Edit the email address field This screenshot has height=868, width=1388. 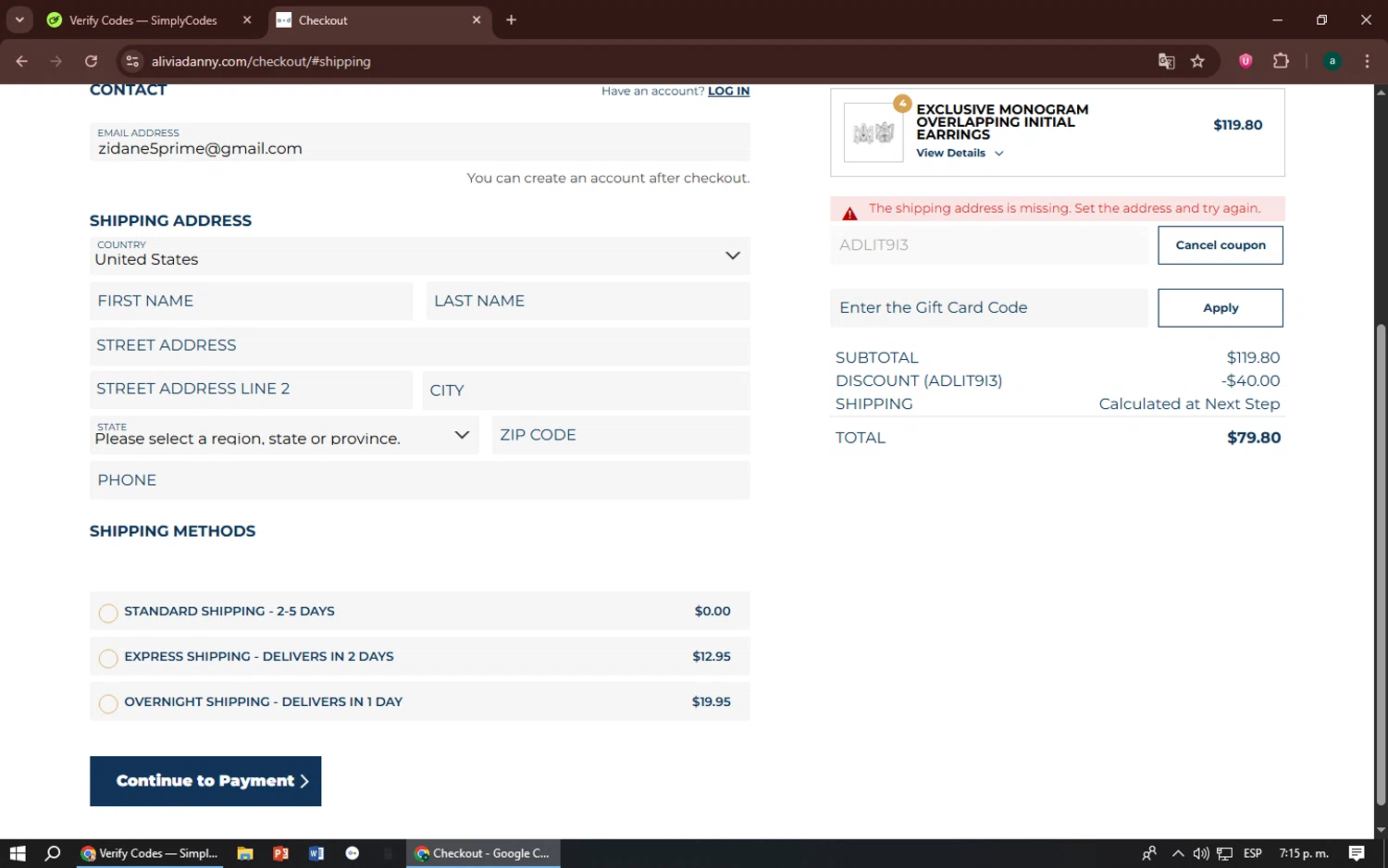419,142
